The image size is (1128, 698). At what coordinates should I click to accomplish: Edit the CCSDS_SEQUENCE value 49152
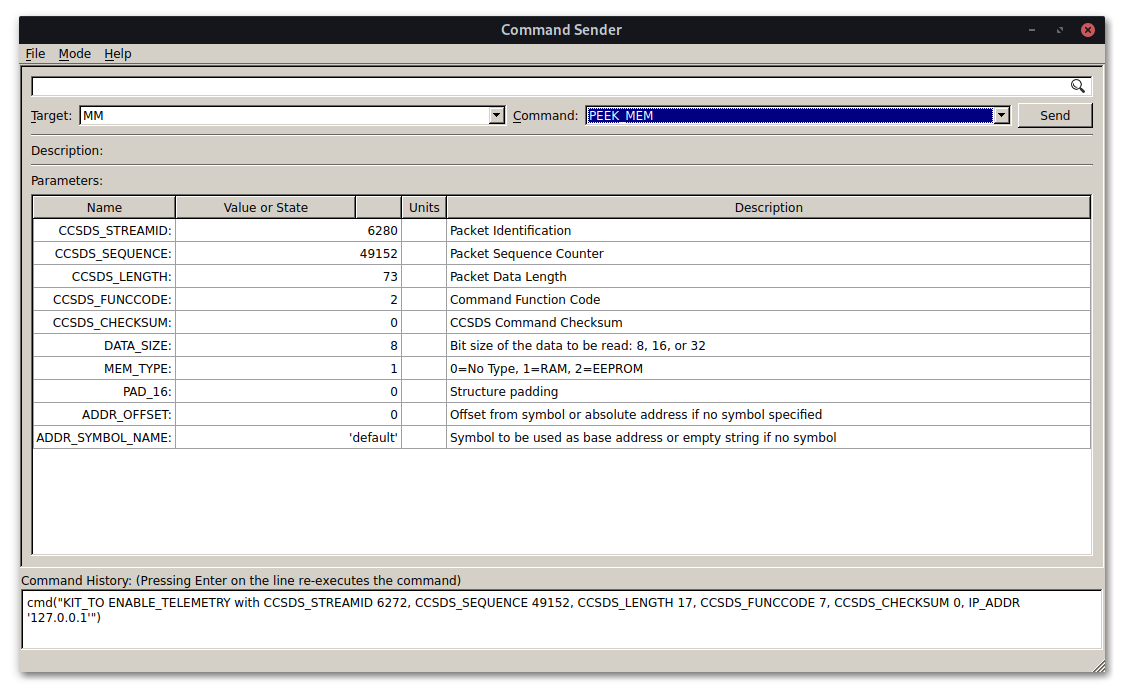click(288, 254)
